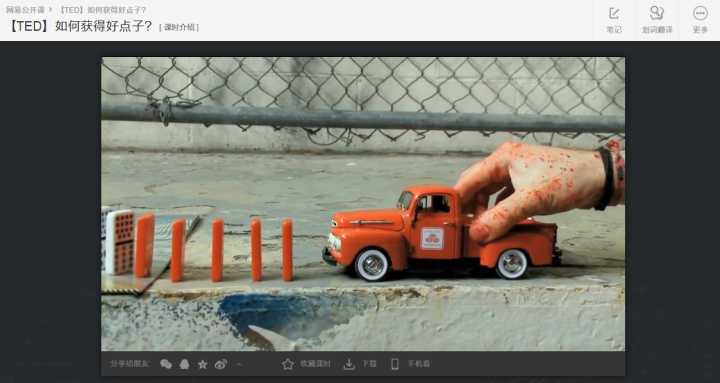Open the notes (笔记) pencil icon
Viewport: 720px width, 383px height.
[x=614, y=13]
